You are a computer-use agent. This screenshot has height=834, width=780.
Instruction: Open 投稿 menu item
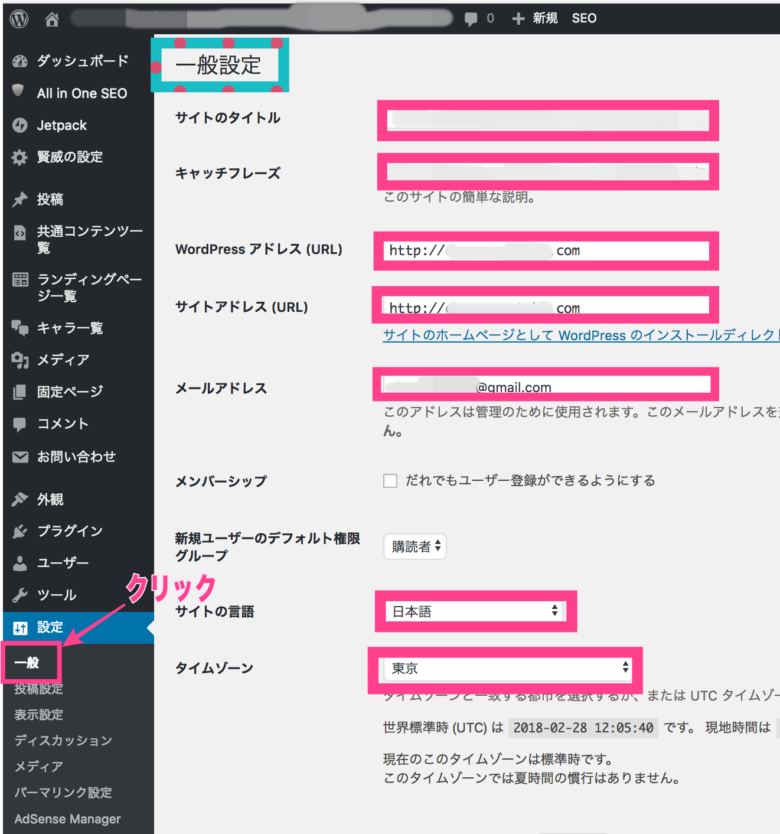pos(50,199)
